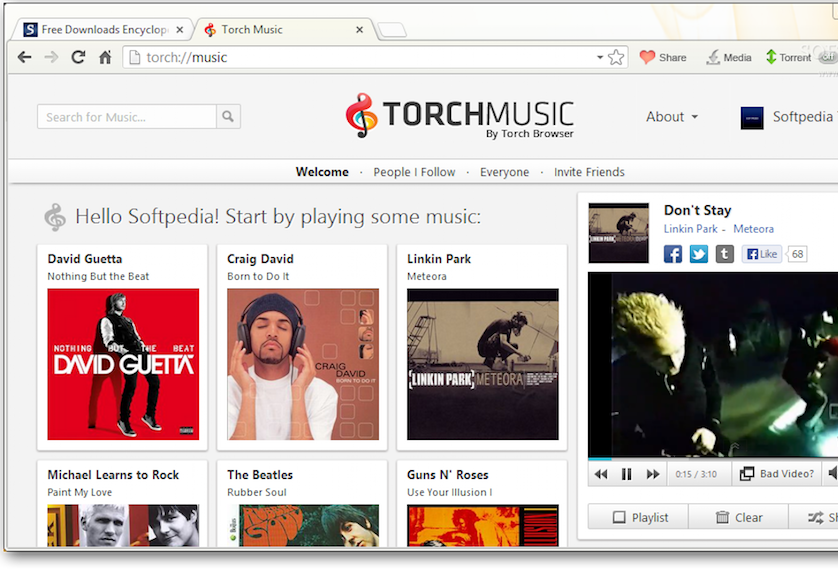Click the music search magnifier button
The height and width of the screenshot is (570, 838).
(x=228, y=116)
